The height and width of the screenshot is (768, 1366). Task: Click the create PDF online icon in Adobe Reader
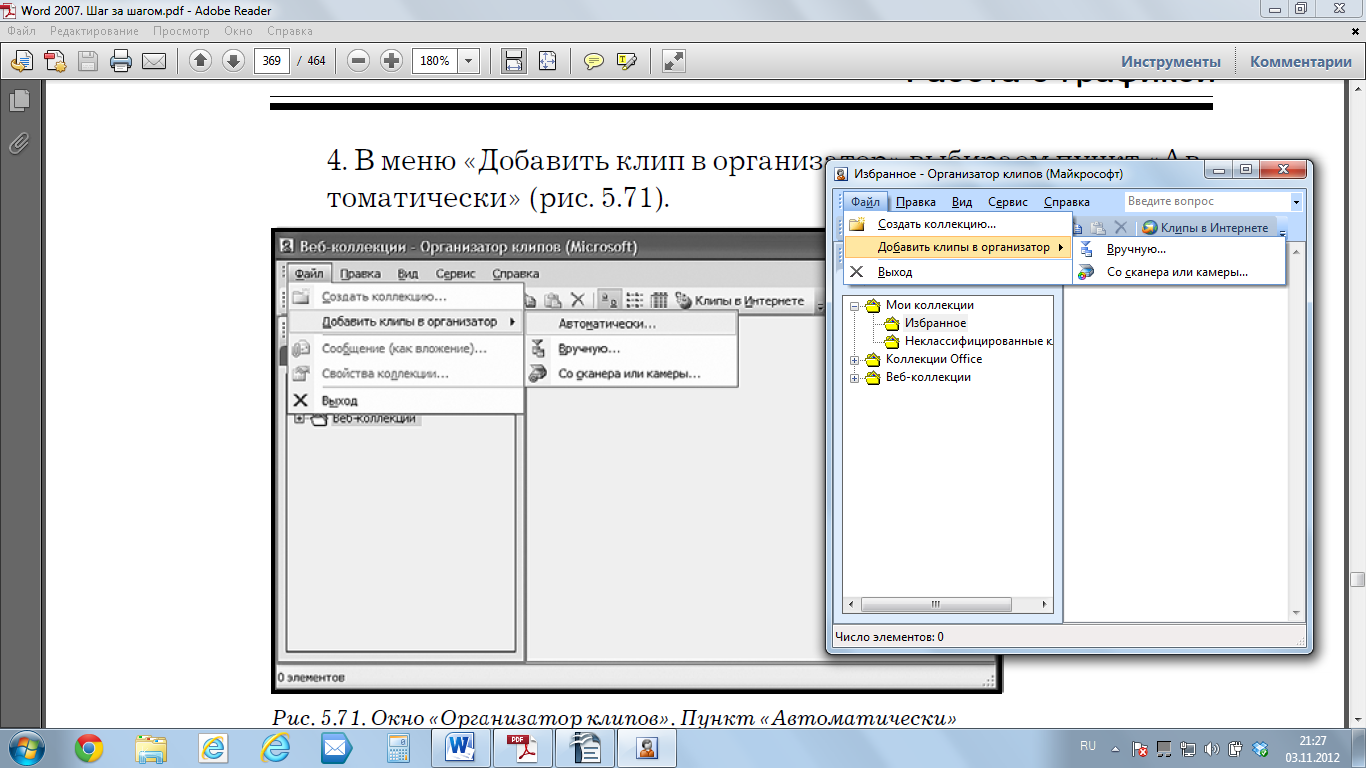(20, 61)
